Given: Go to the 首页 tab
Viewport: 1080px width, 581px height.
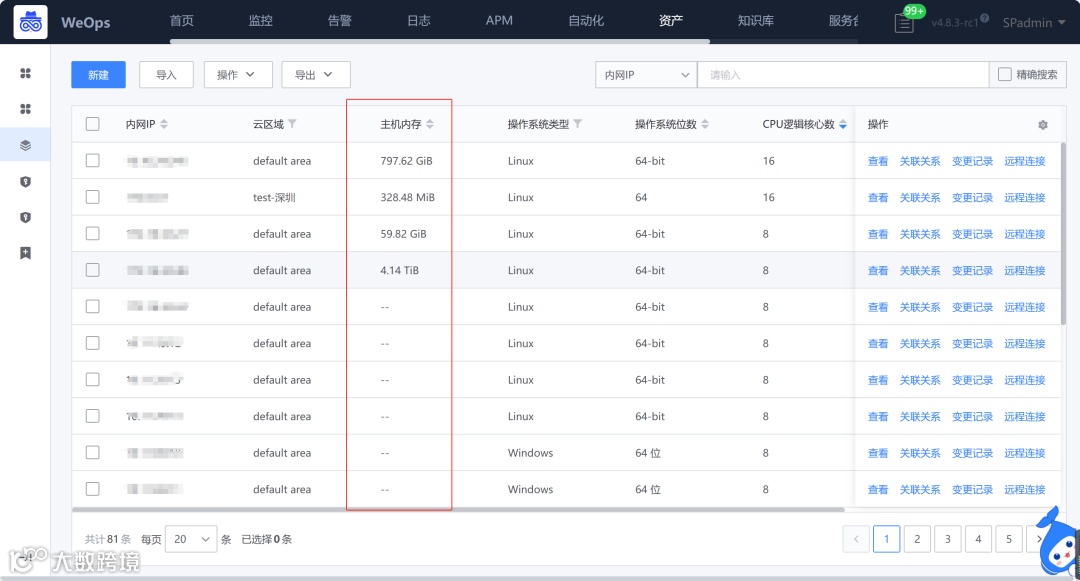Looking at the screenshot, I should pyautogui.click(x=182, y=21).
